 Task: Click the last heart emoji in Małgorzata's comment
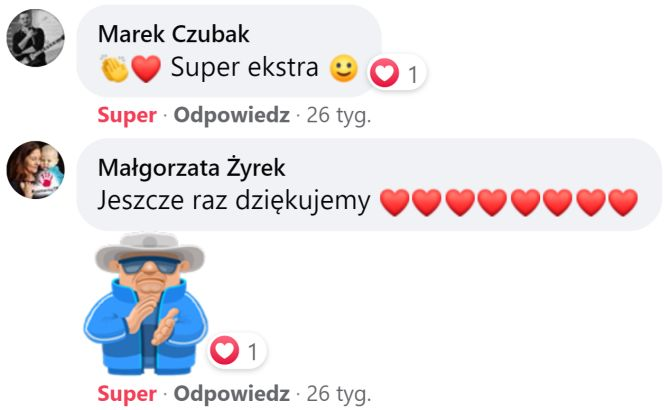point(623,202)
